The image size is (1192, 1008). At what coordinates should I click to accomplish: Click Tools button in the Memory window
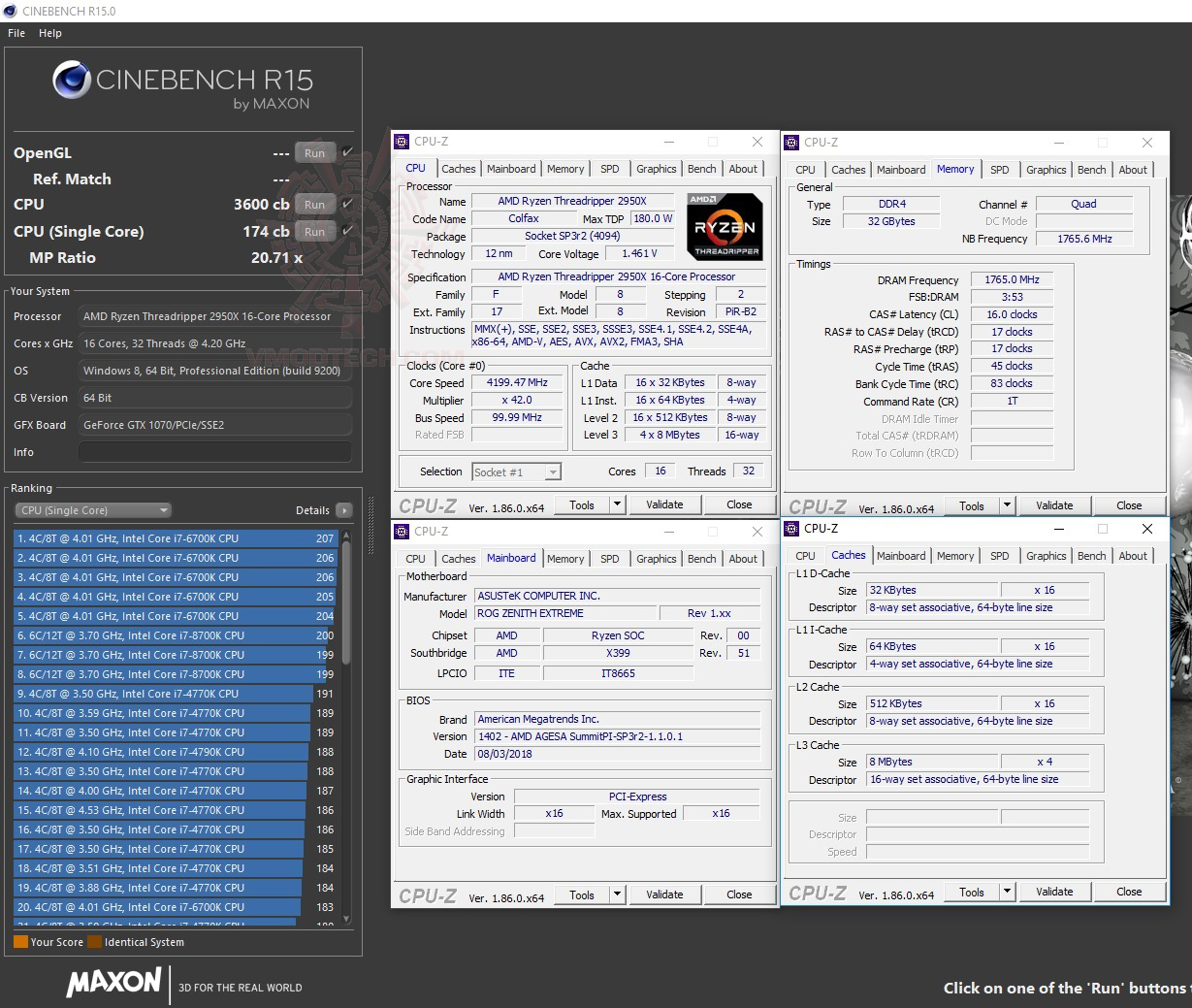[972, 505]
